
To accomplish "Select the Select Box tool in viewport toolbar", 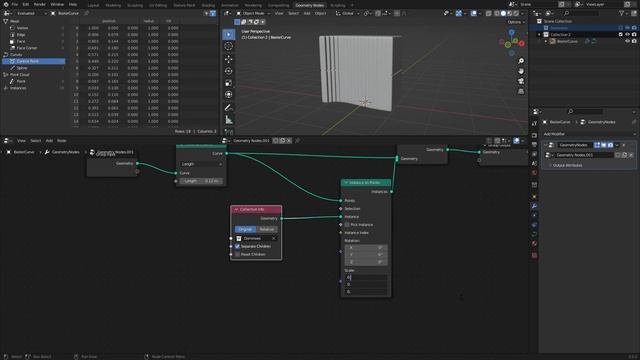I will pyautogui.click(x=229, y=34).
